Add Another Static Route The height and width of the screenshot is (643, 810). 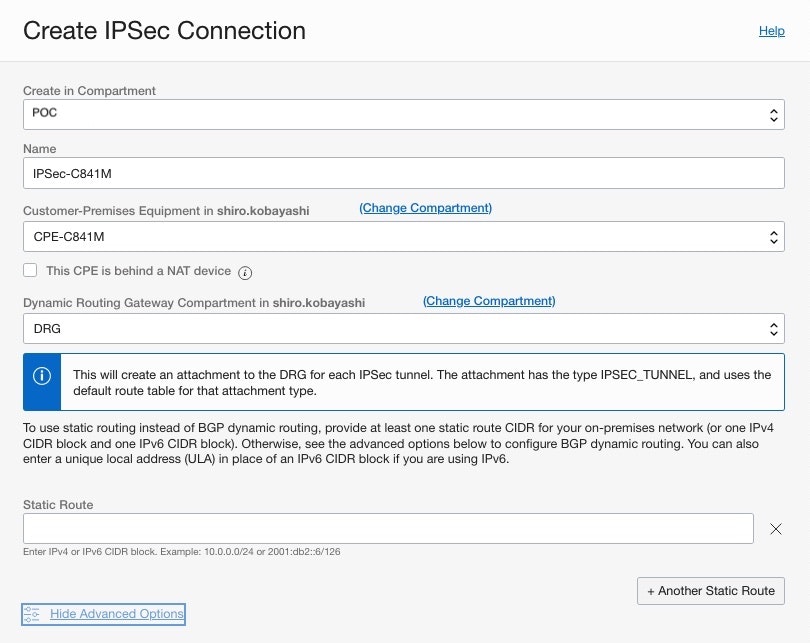pyautogui.click(x=710, y=590)
